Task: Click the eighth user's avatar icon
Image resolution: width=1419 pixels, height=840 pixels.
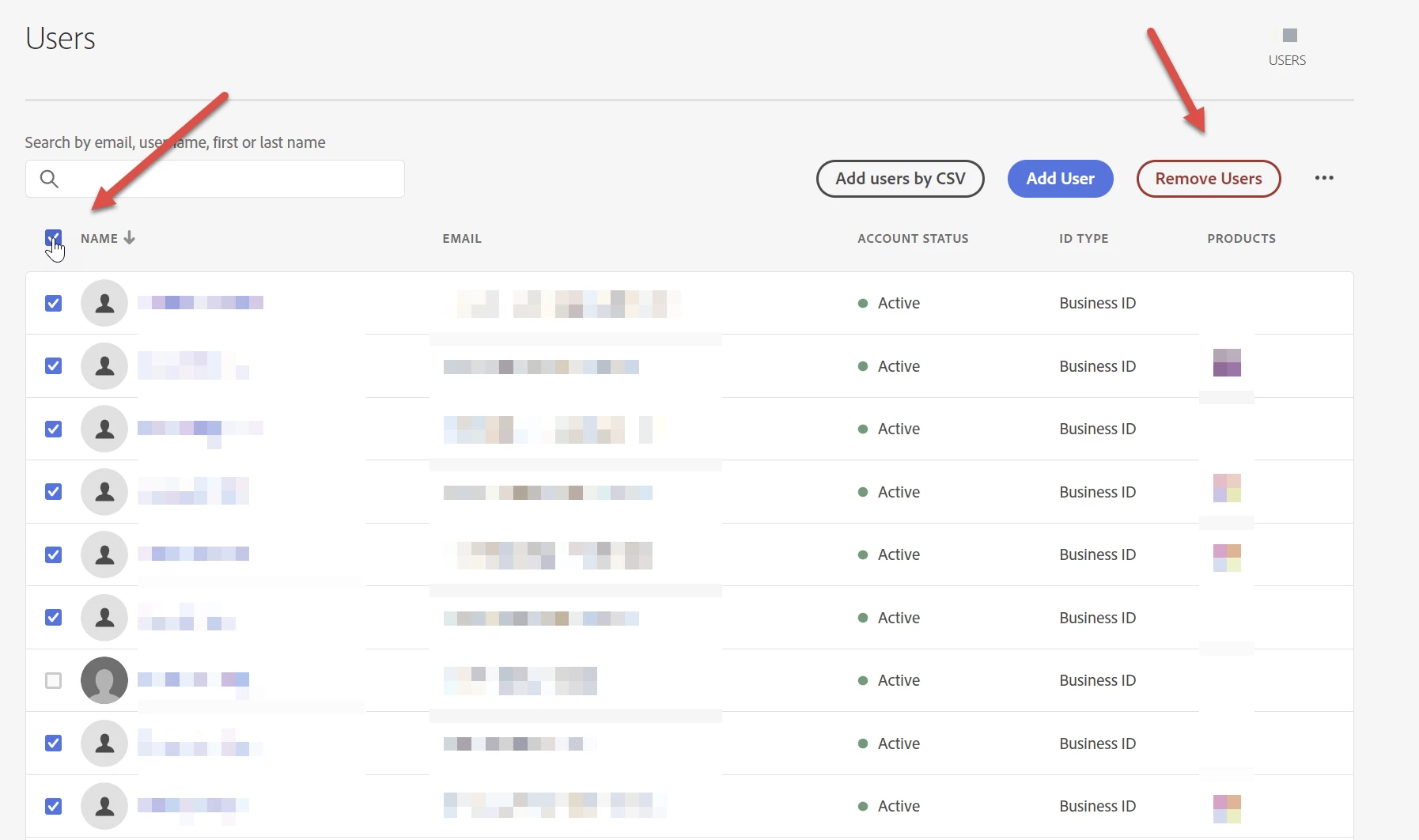Action: (x=104, y=743)
